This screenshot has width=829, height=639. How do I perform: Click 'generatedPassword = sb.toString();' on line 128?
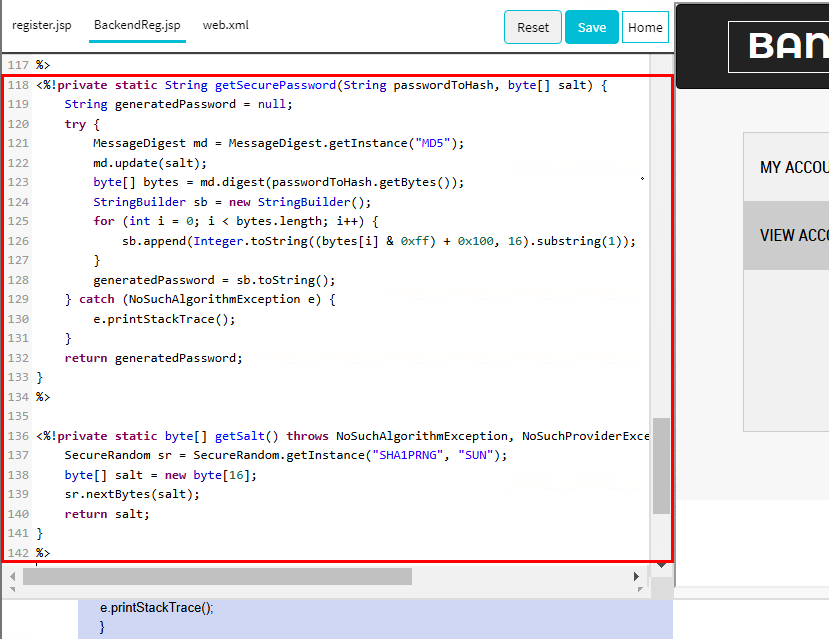pos(214,280)
